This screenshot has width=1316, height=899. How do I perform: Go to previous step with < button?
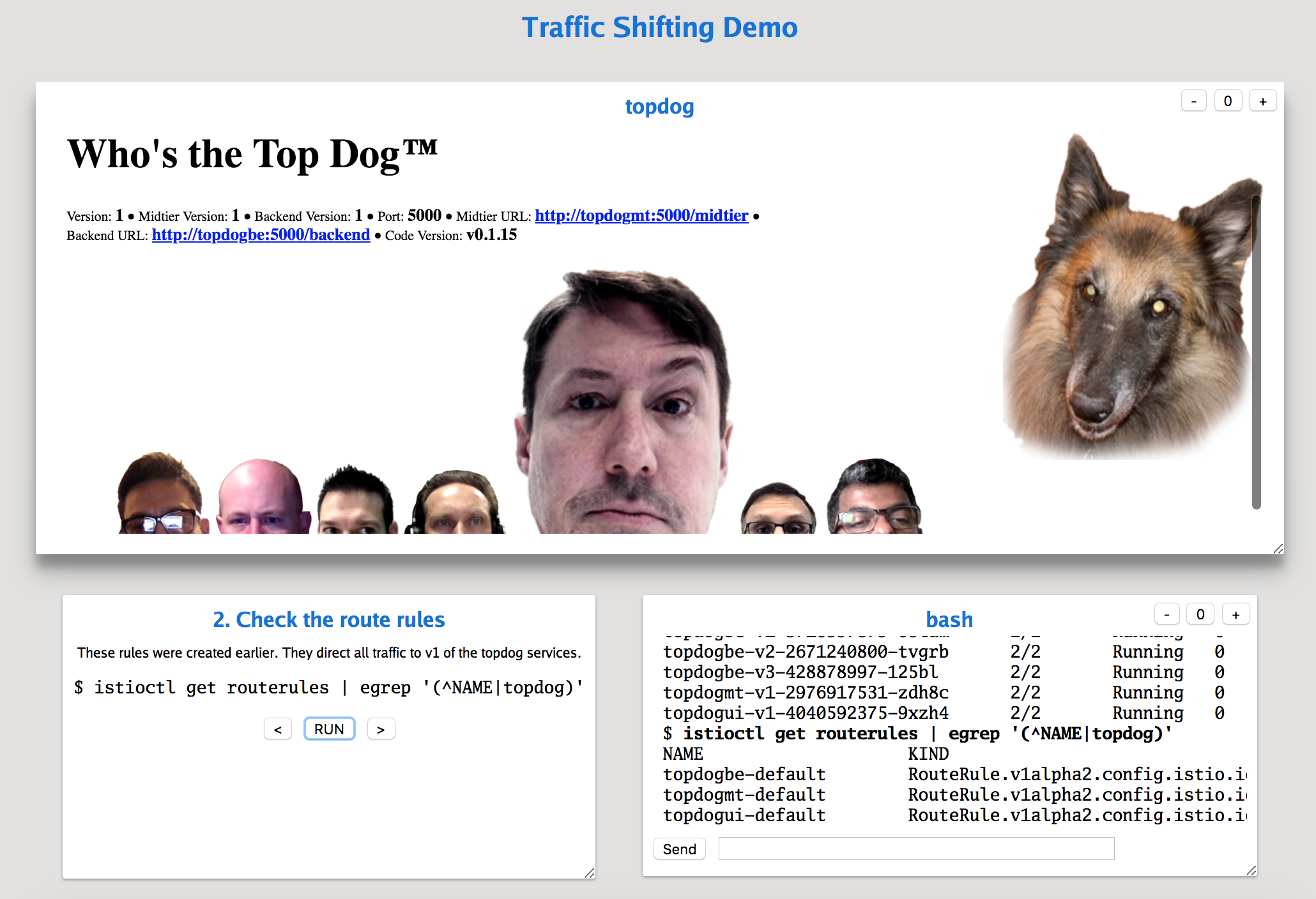coord(278,729)
